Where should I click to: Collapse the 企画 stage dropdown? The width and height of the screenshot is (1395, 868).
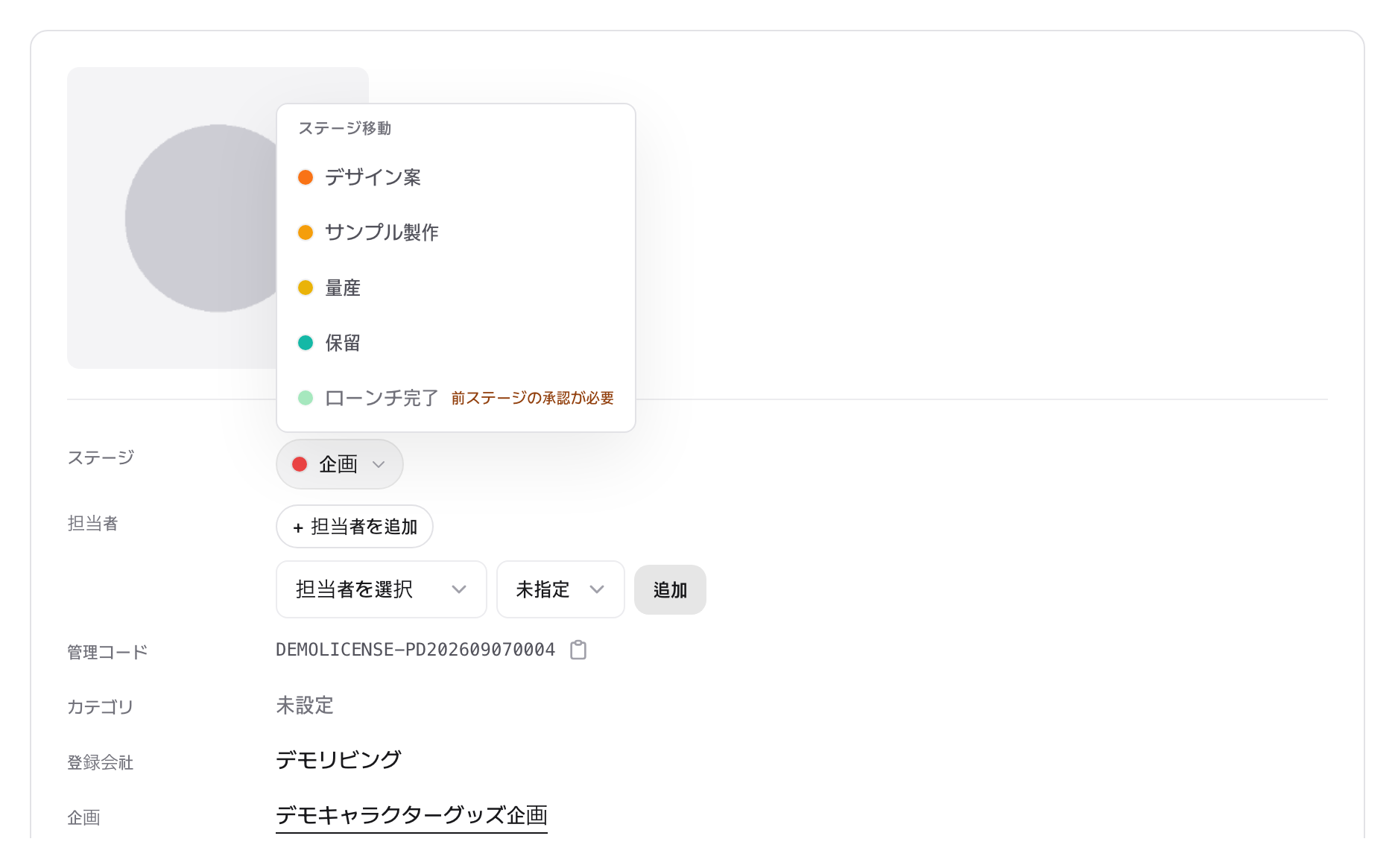click(x=340, y=464)
